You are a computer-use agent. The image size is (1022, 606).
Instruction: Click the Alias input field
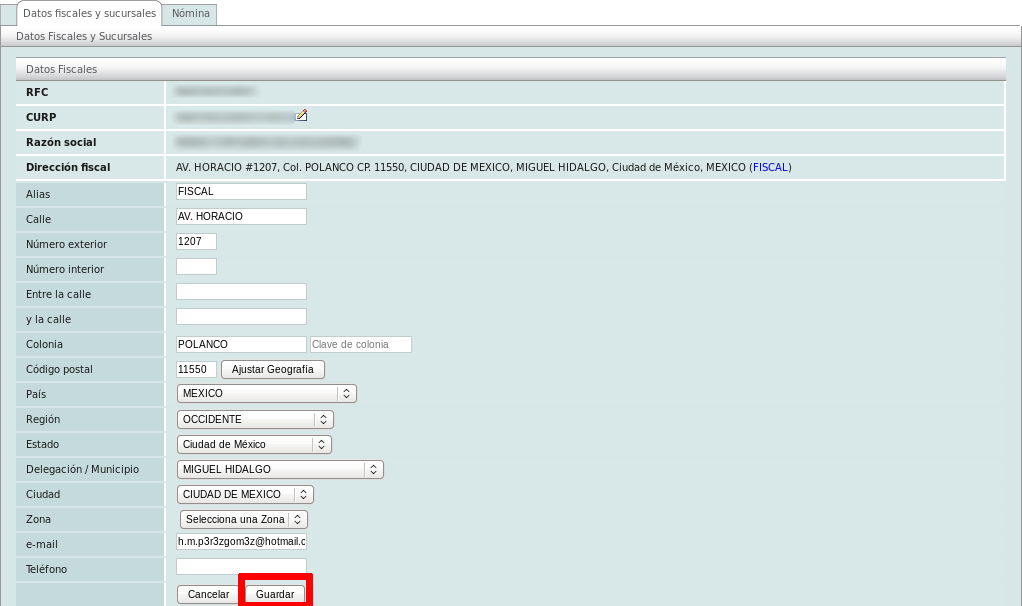(241, 191)
